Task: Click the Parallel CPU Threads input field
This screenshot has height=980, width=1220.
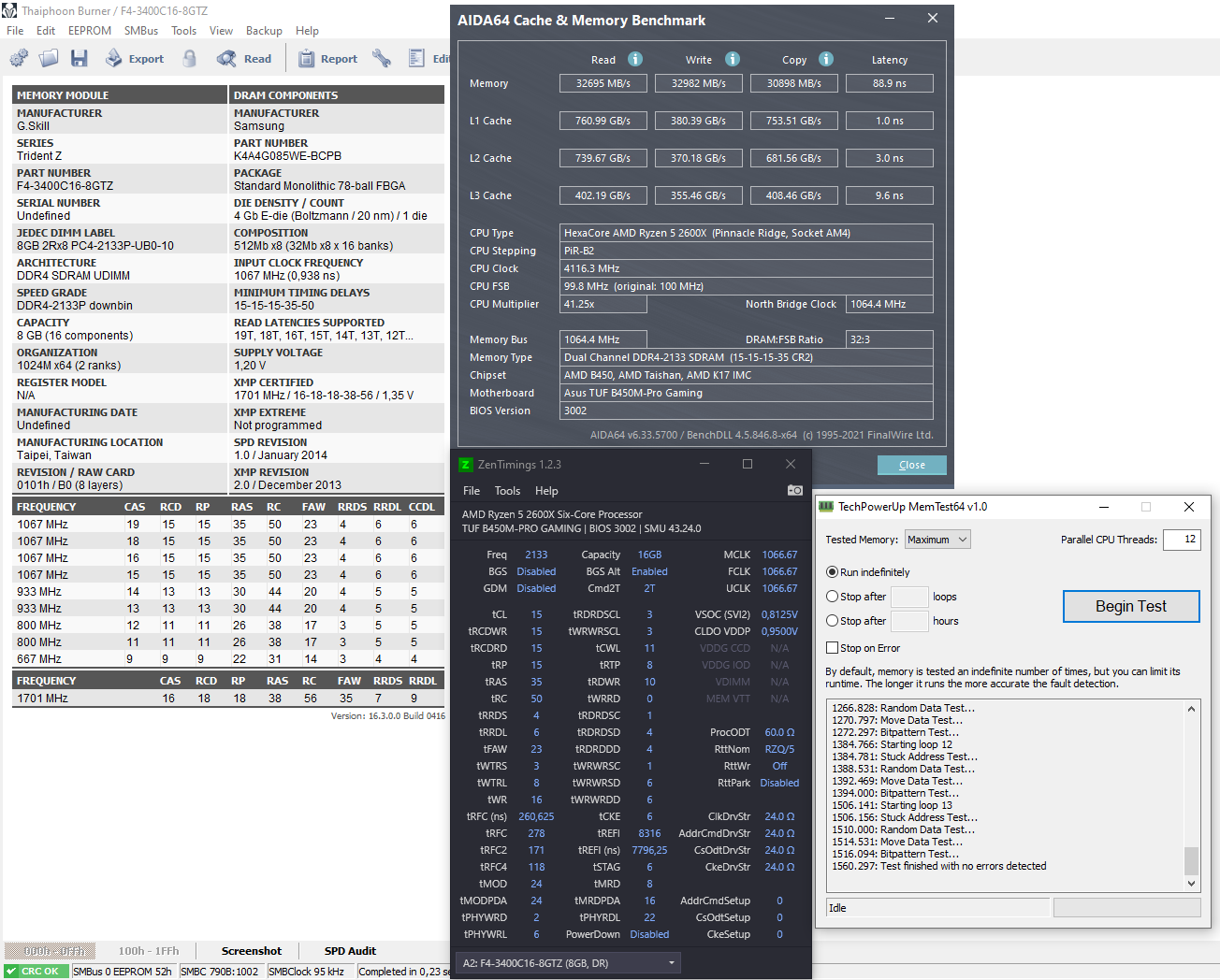Action: point(1182,540)
